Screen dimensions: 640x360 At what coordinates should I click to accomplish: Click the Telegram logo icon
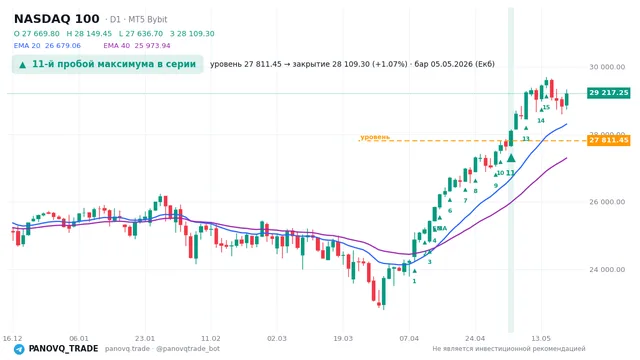(19, 349)
